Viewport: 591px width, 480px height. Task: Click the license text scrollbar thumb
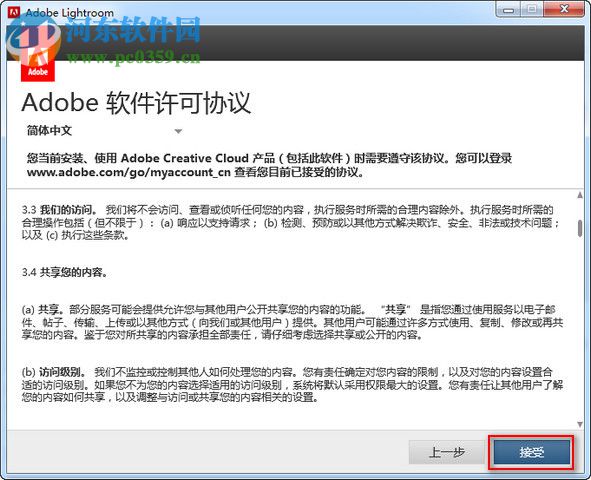pyautogui.click(x=580, y=228)
